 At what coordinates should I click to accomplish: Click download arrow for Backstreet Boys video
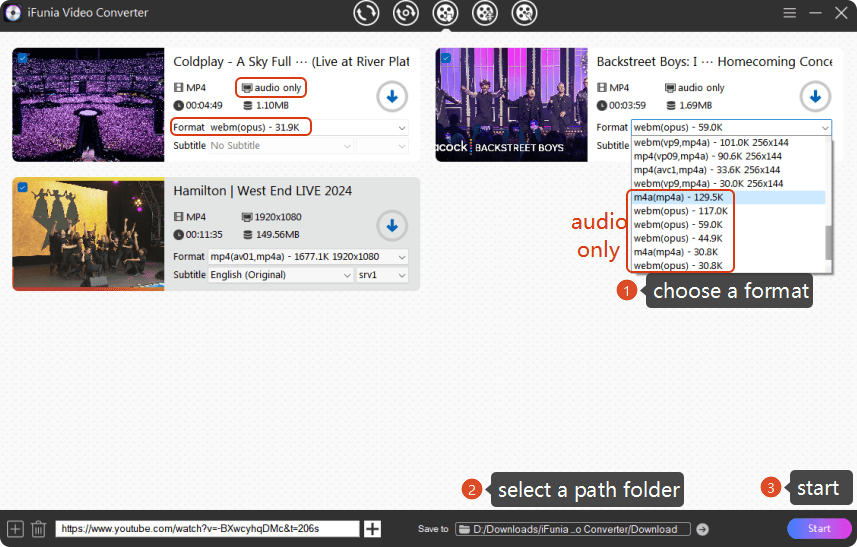pos(816,97)
